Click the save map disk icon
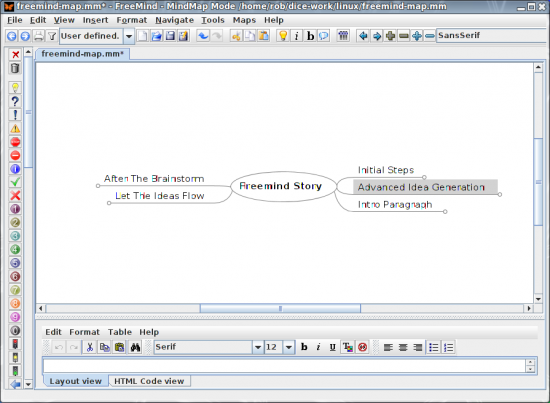The height and width of the screenshot is (403, 550). [170, 36]
